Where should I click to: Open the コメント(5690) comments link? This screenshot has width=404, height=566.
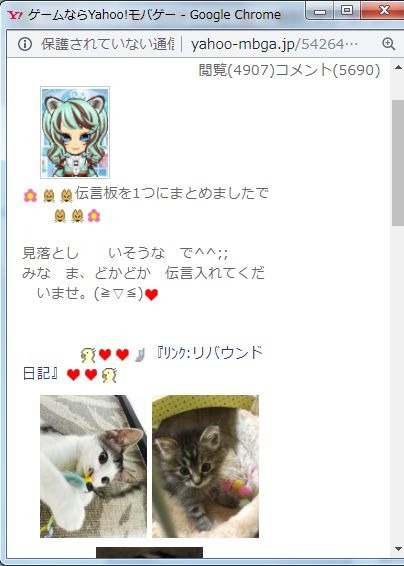click(327, 70)
